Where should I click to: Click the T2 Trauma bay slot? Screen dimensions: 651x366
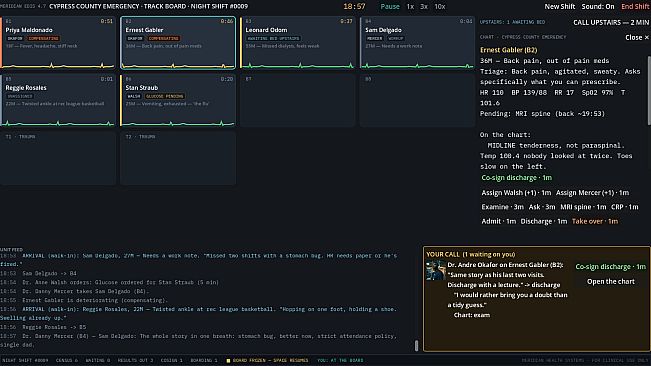(x=178, y=159)
